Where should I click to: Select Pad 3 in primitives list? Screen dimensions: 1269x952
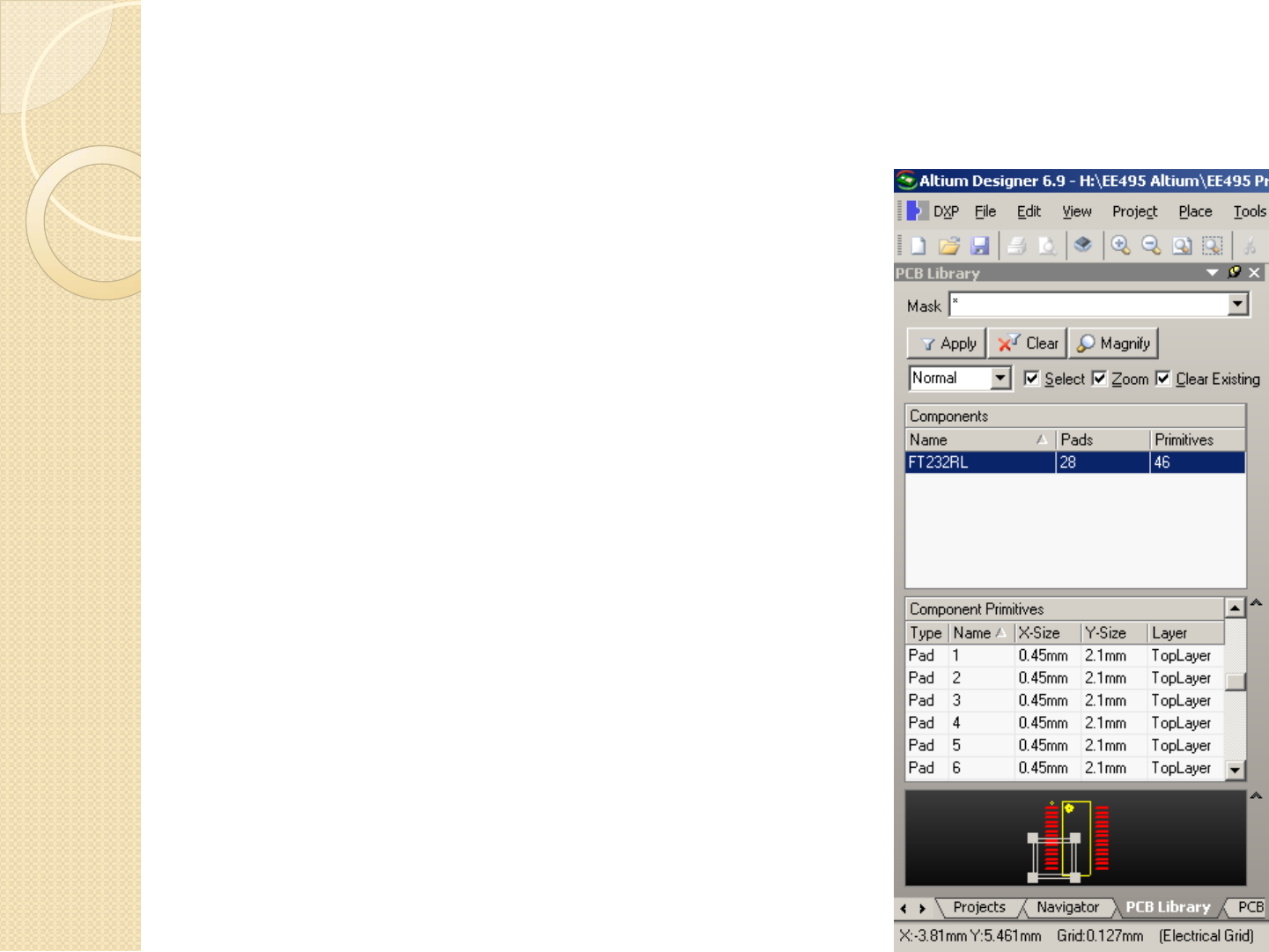1065,700
